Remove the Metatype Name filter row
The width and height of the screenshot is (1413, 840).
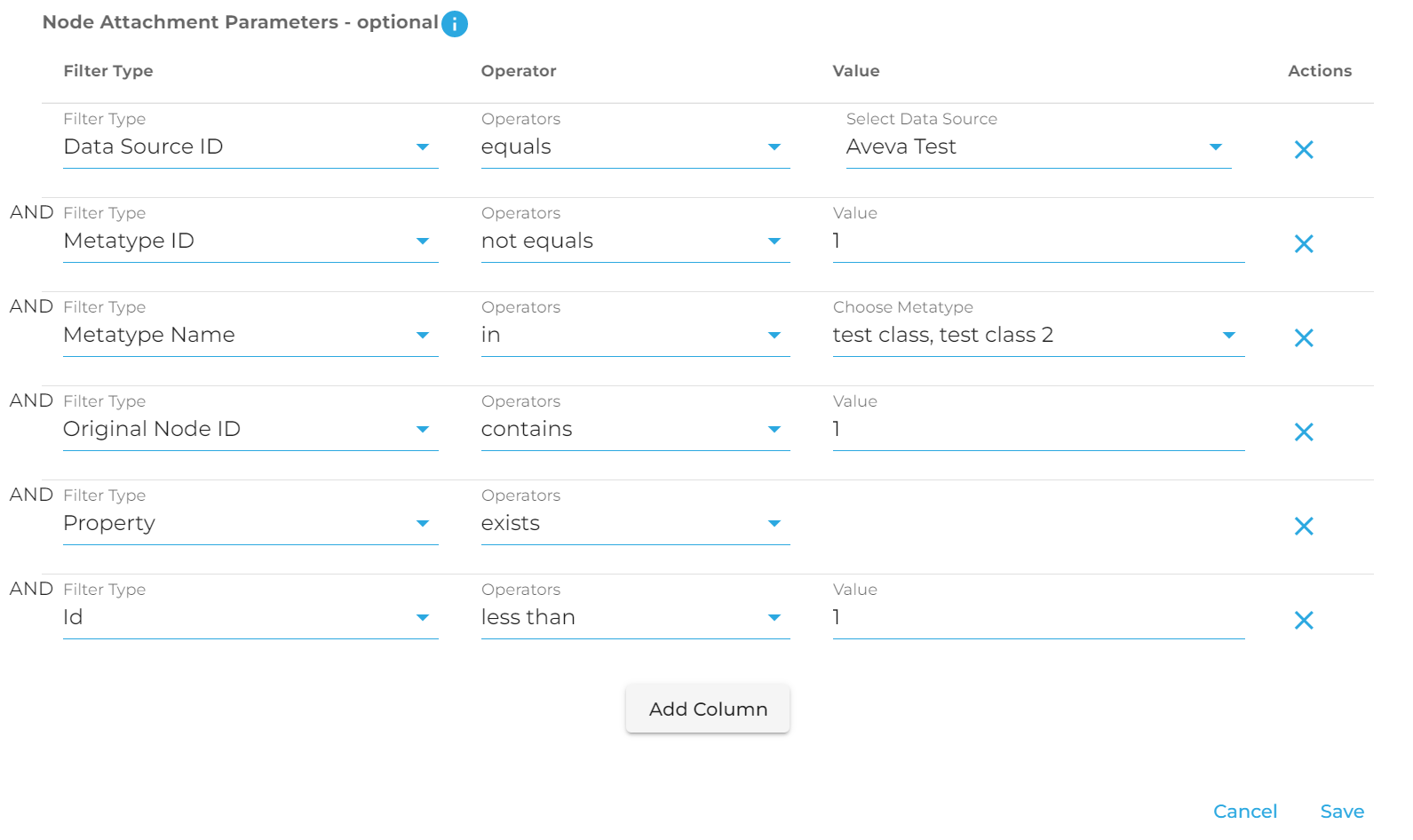(x=1304, y=338)
